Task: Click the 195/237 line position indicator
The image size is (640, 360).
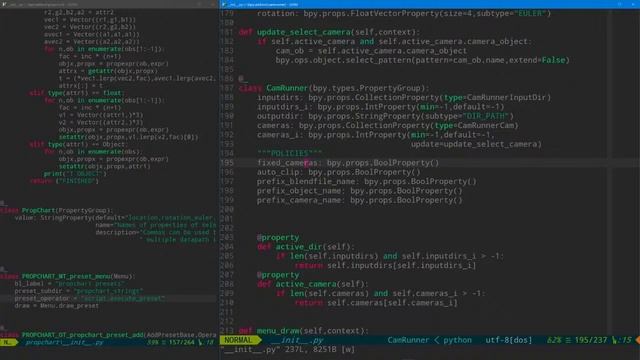Action: pos(591,340)
